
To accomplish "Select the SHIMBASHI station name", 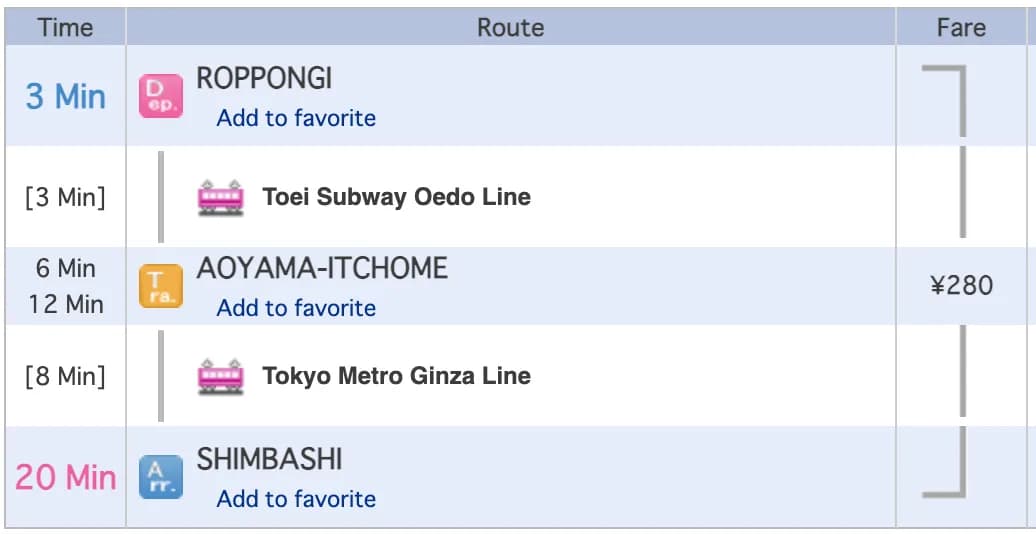I will point(269,460).
